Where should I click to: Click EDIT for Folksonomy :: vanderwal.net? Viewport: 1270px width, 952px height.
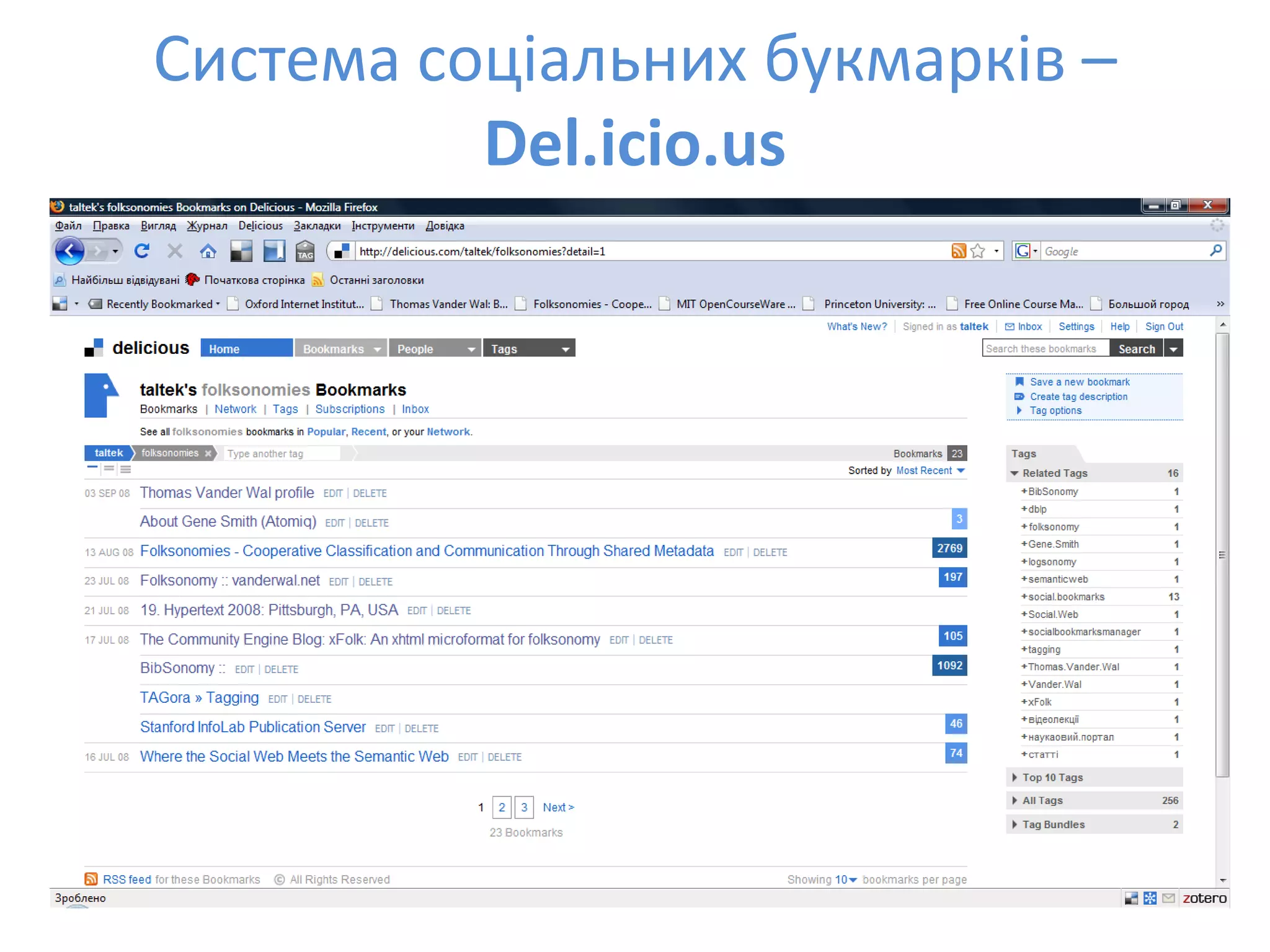click(338, 582)
